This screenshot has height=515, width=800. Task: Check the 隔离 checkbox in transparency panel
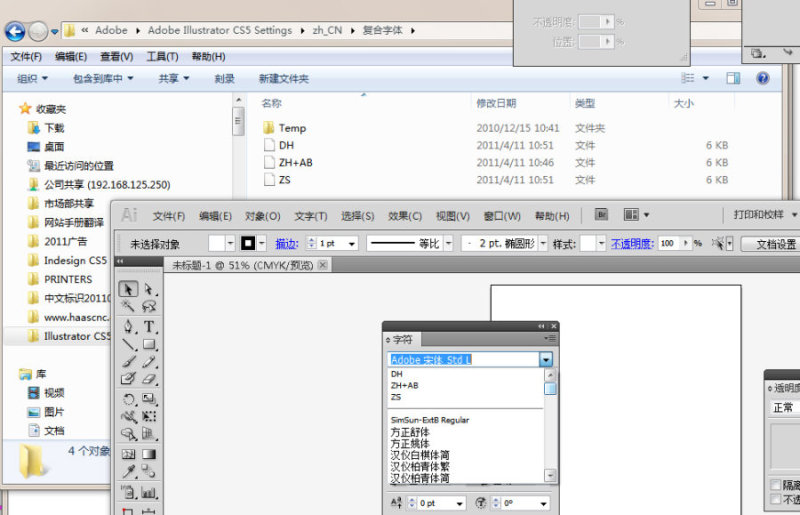pyautogui.click(x=776, y=485)
